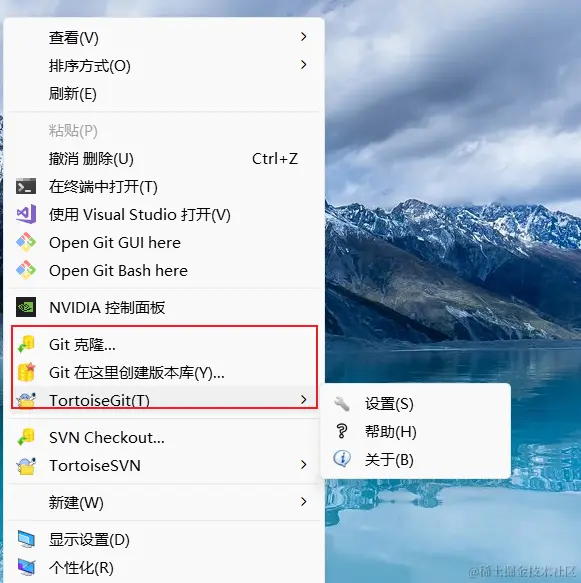Click the Visual Studio icon
This screenshot has width=581, height=583.
pos(26,214)
